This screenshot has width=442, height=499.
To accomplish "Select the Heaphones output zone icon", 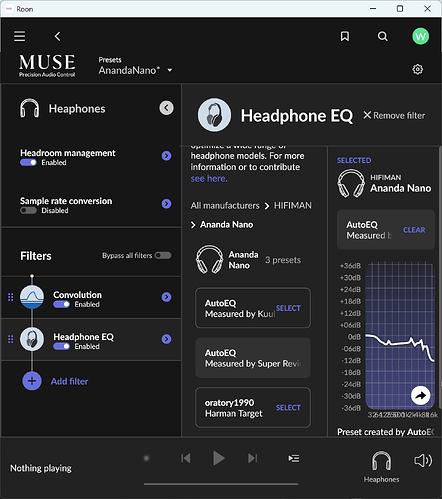I will click(x=381, y=461).
